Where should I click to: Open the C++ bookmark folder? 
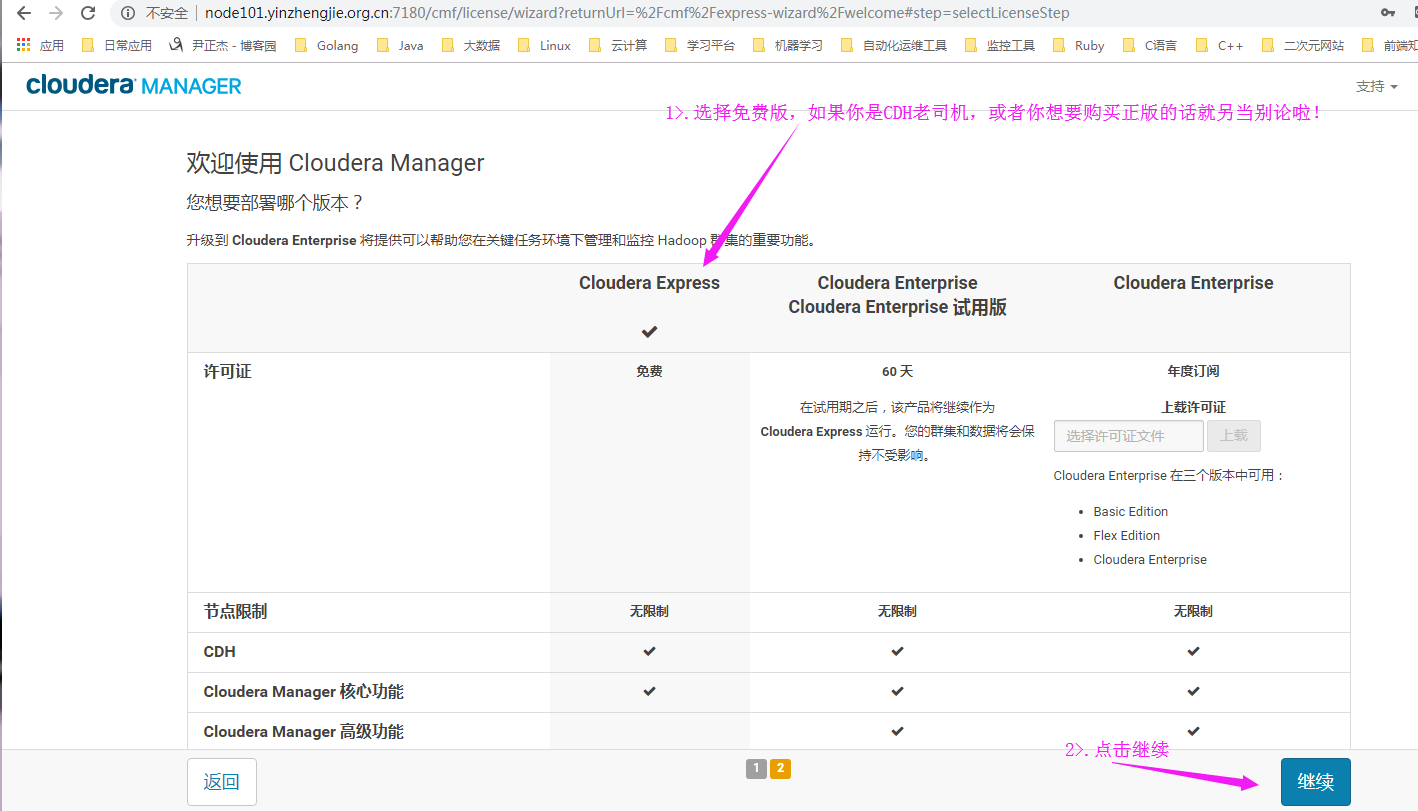point(1219,45)
